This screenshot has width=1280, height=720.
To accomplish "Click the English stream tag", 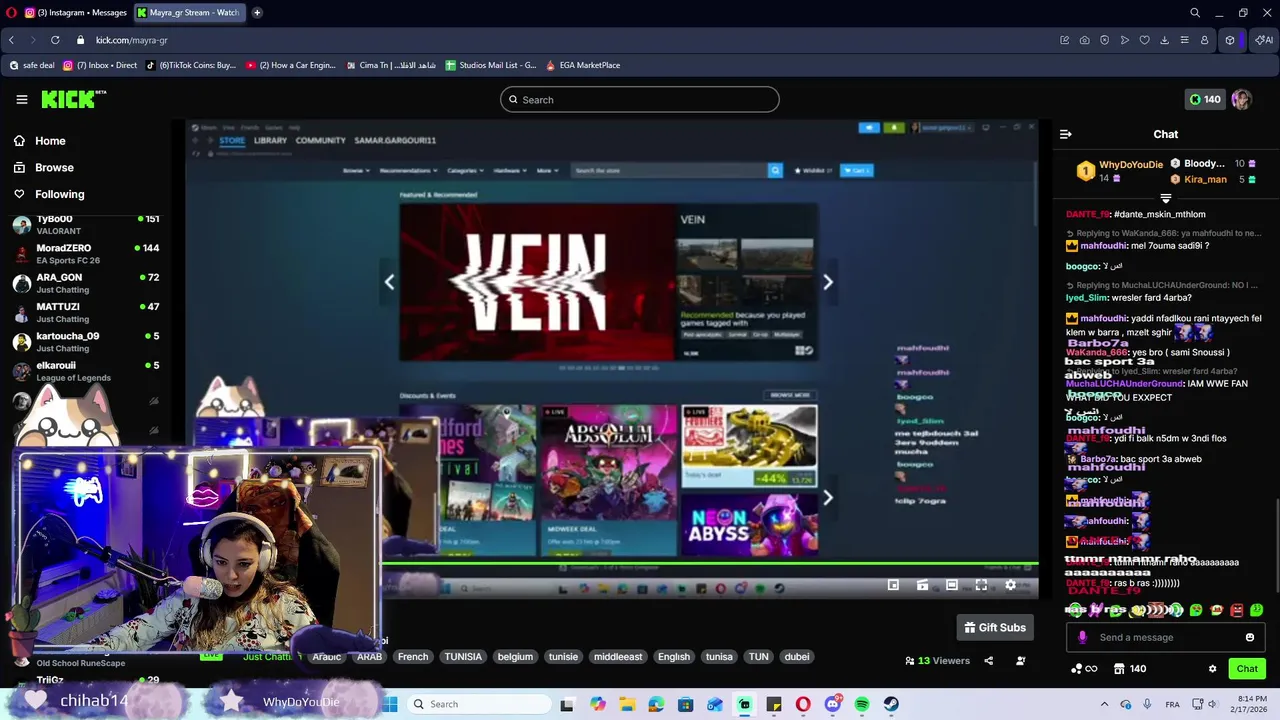I will [x=674, y=657].
